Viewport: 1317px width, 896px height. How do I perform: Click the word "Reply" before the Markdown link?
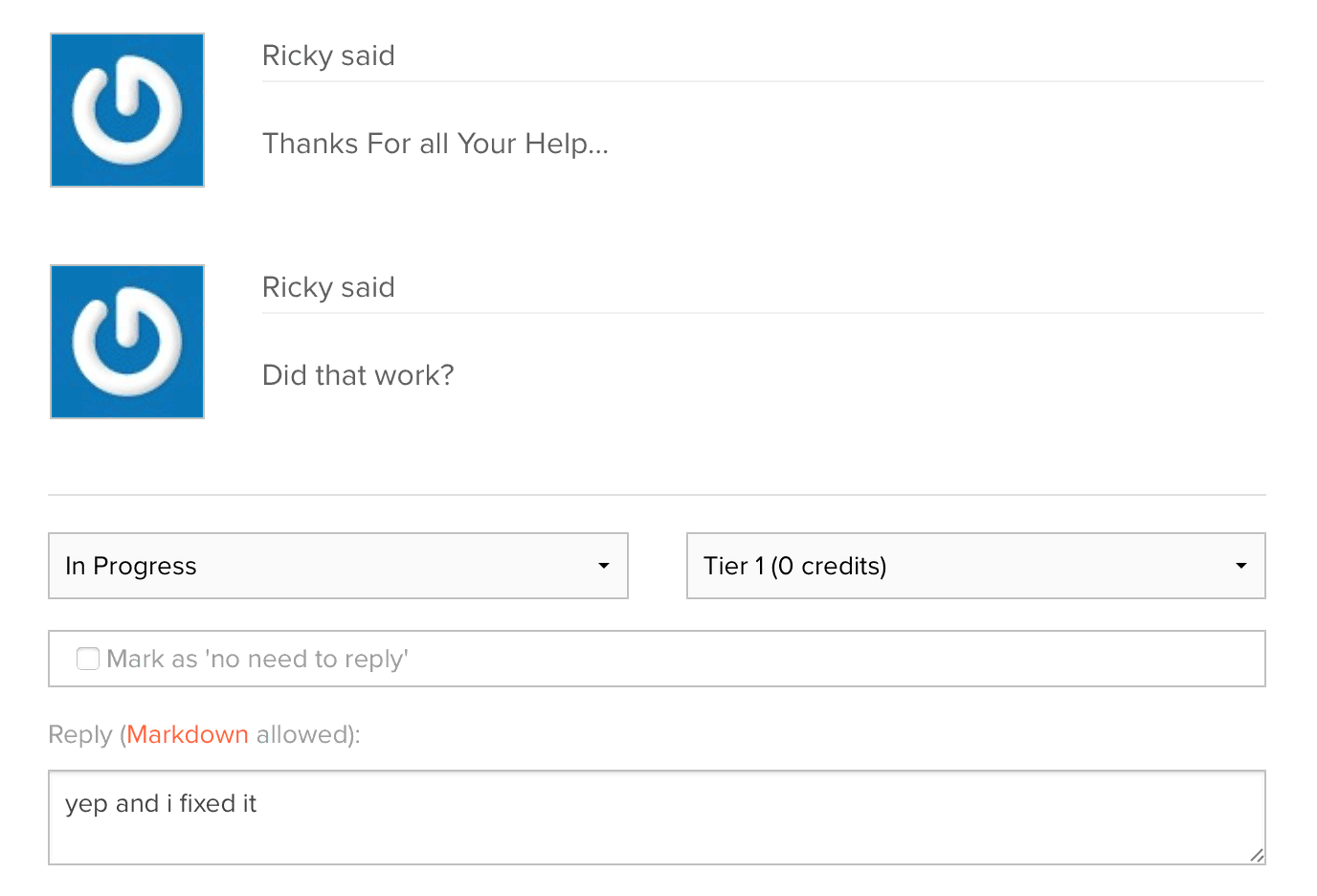[80, 734]
